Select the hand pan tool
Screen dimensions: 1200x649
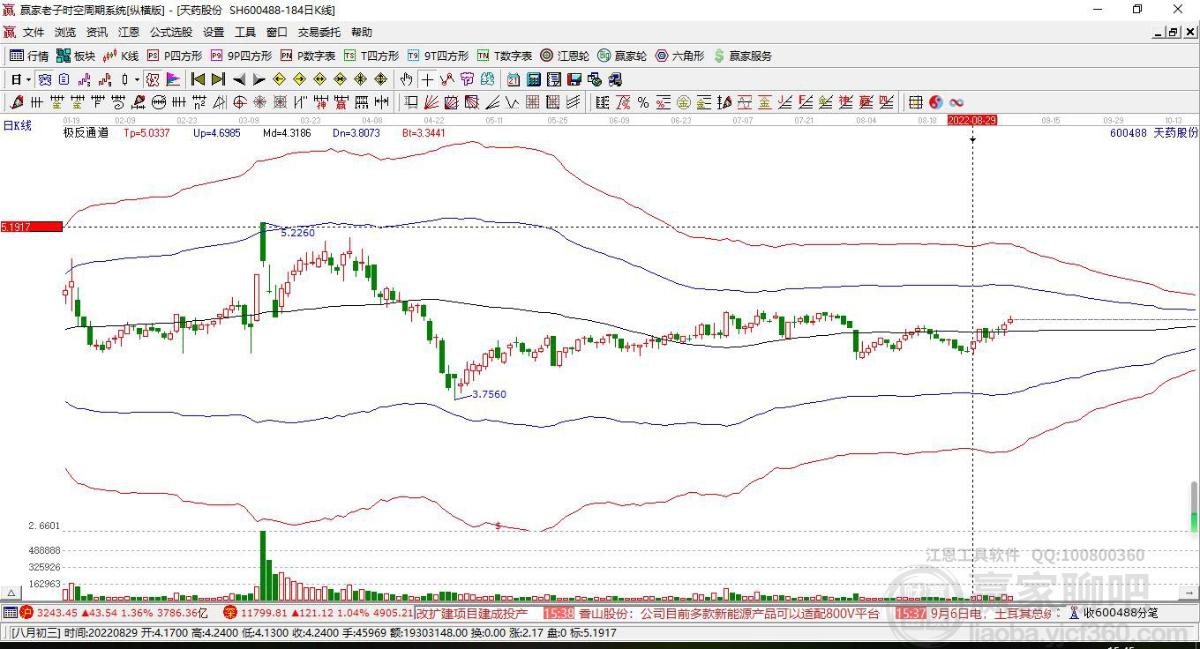pos(407,79)
